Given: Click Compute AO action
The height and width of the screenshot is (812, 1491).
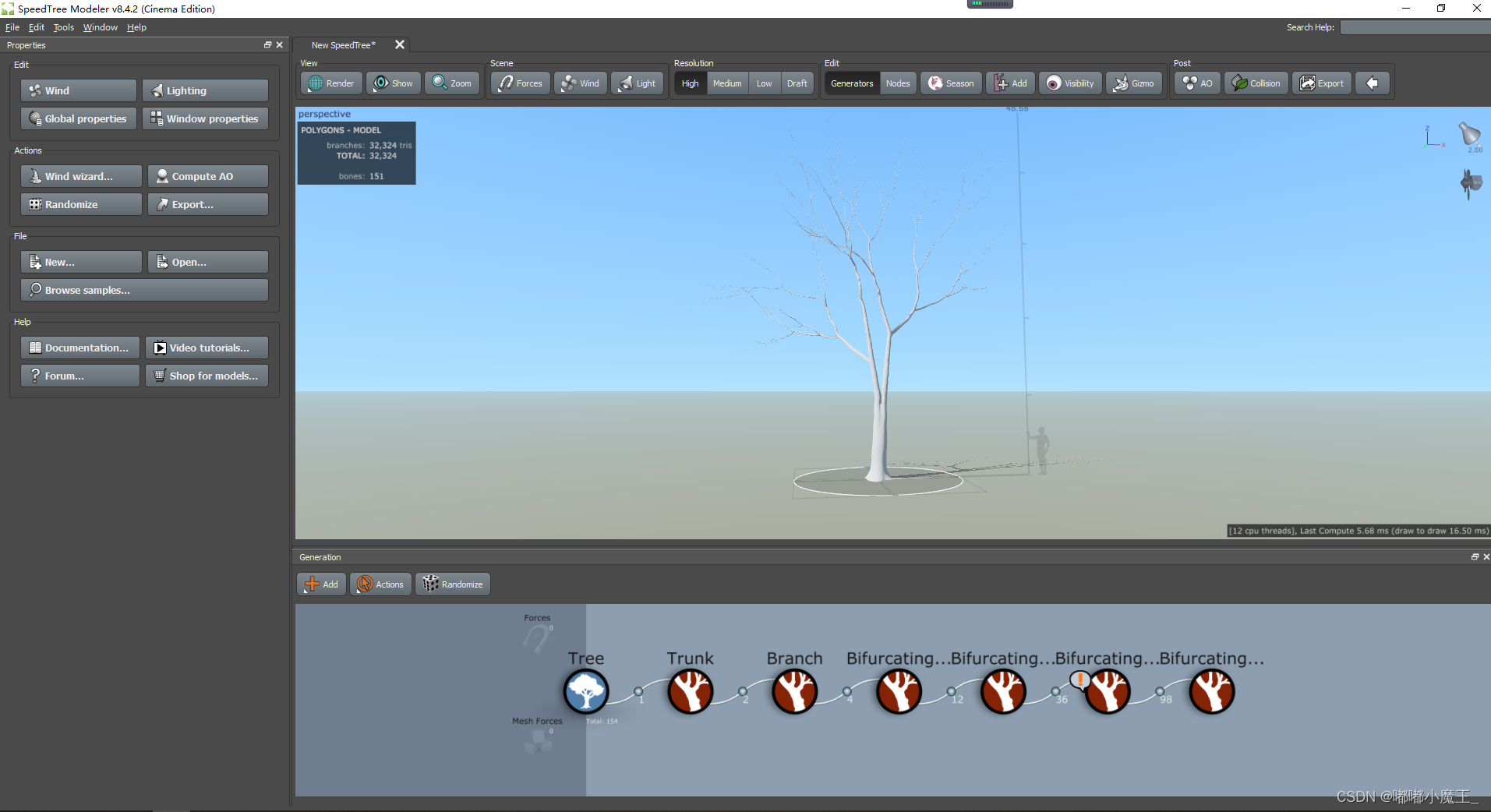Looking at the screenshot, I should (208, 176).
